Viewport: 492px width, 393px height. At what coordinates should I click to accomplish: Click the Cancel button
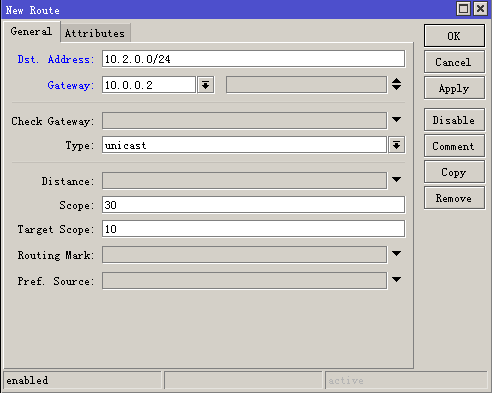point(454,62)
